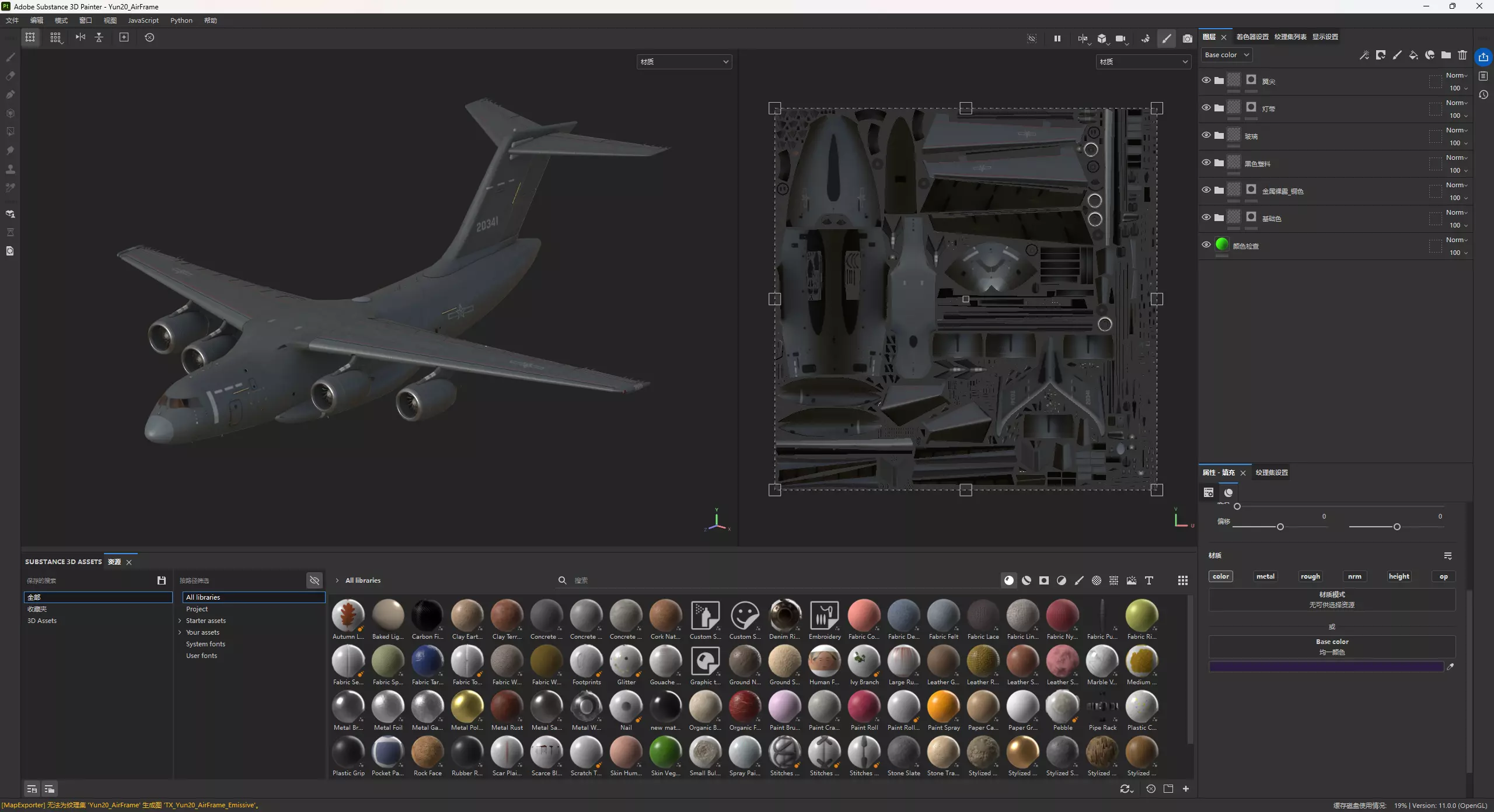Click the purple base color swatch
The width and height of the screenshot is (1494, 812).
tap(1325, 666)
